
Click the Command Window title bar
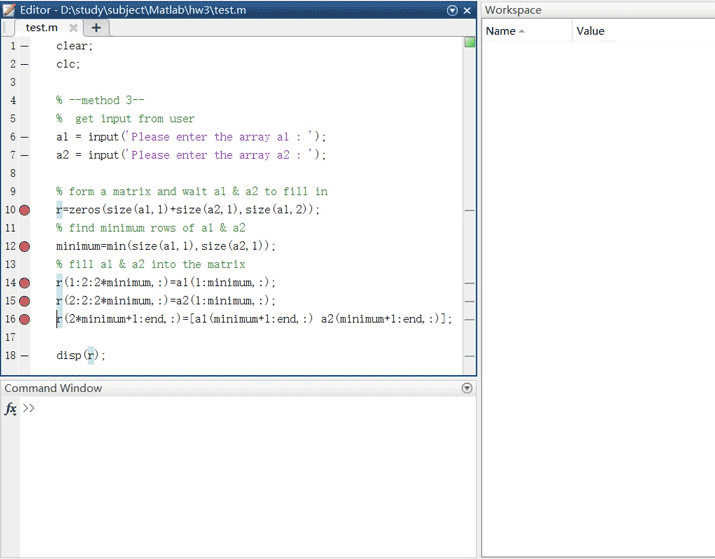[x=238, y=388]
